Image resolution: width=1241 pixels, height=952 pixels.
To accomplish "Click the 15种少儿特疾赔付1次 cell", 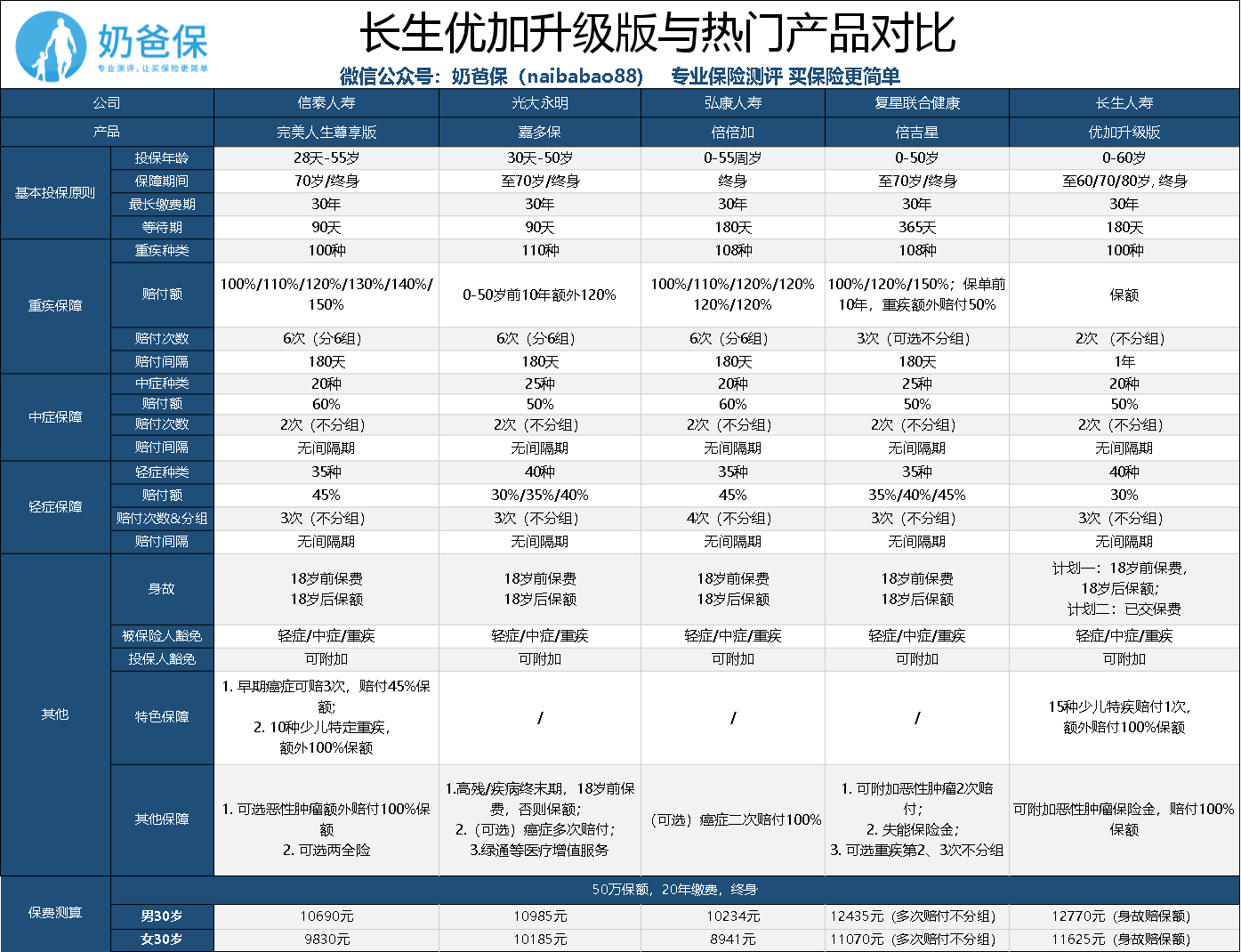I will 1124,717.
